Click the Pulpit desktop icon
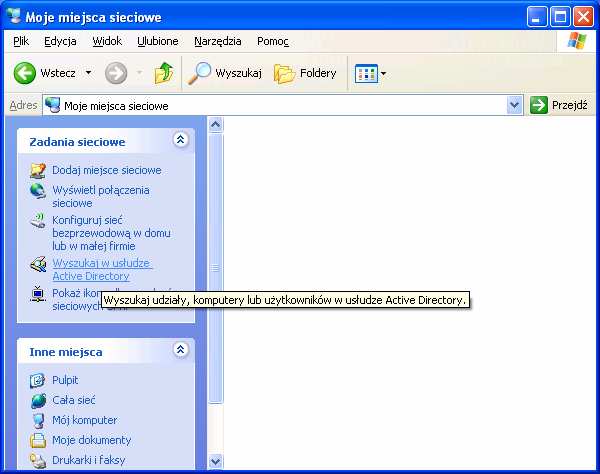Image resolution: width=600 pixels, height=474 pixels. pos(38,380)
